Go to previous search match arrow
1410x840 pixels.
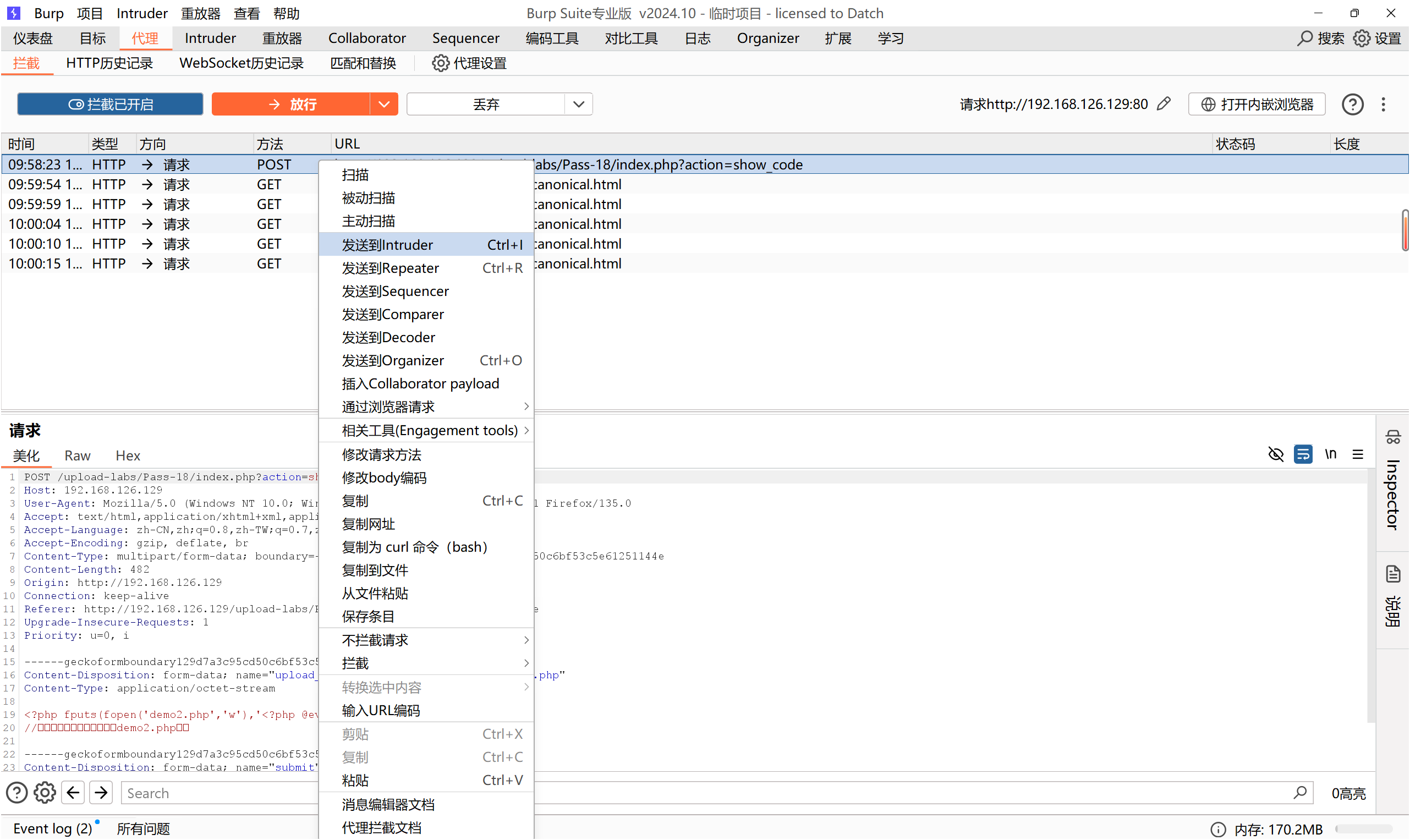pos(73,793)
